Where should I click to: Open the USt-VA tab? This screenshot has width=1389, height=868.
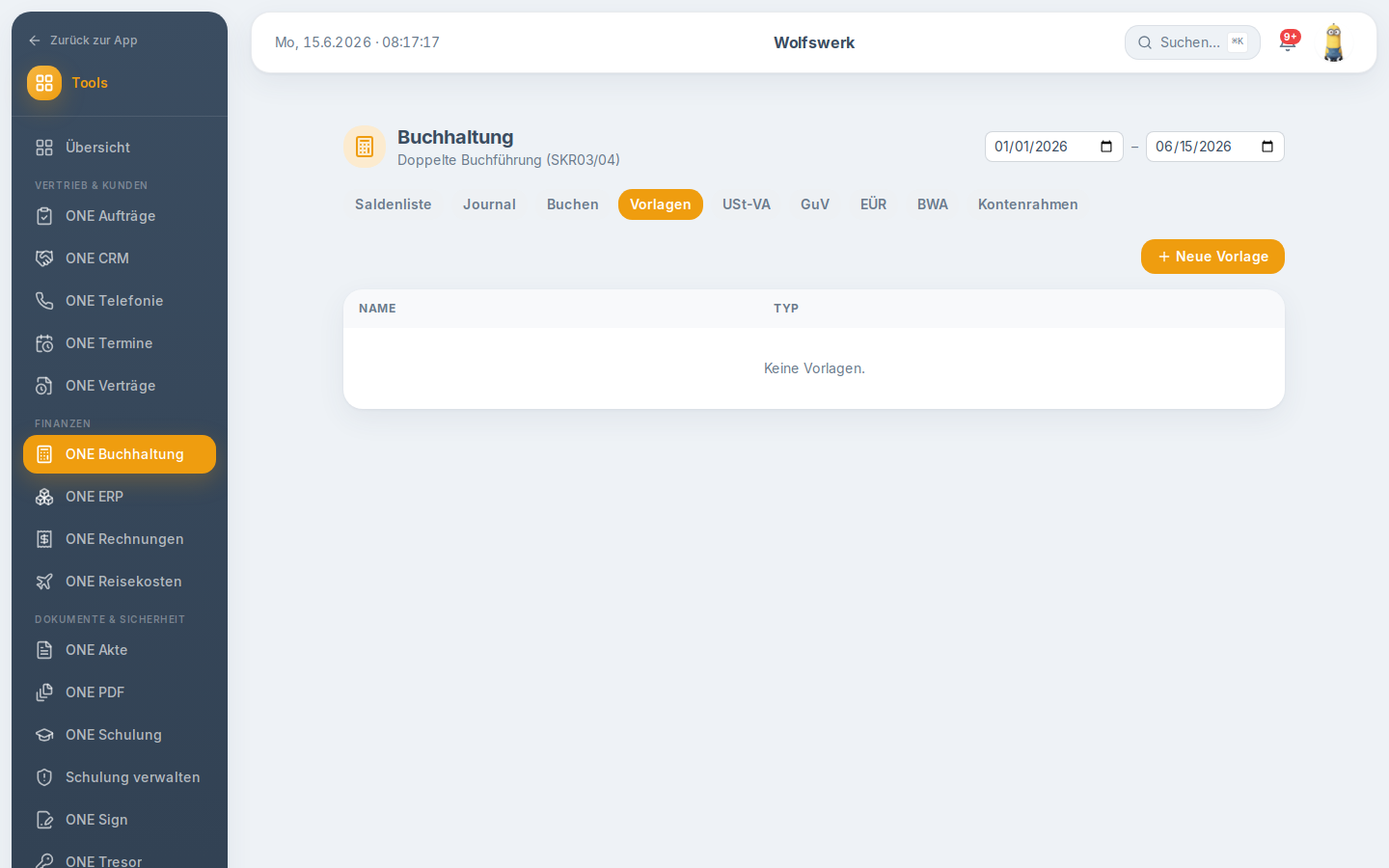tap(747, 204)
